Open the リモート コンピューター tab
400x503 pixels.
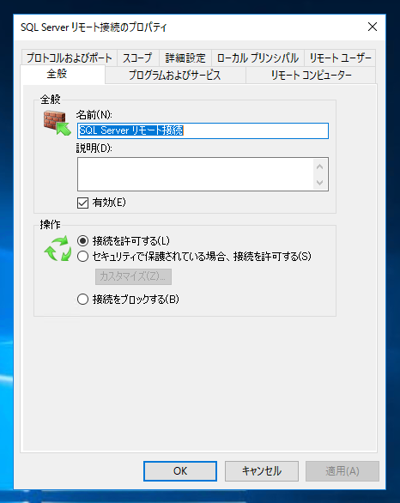[311, 75]
